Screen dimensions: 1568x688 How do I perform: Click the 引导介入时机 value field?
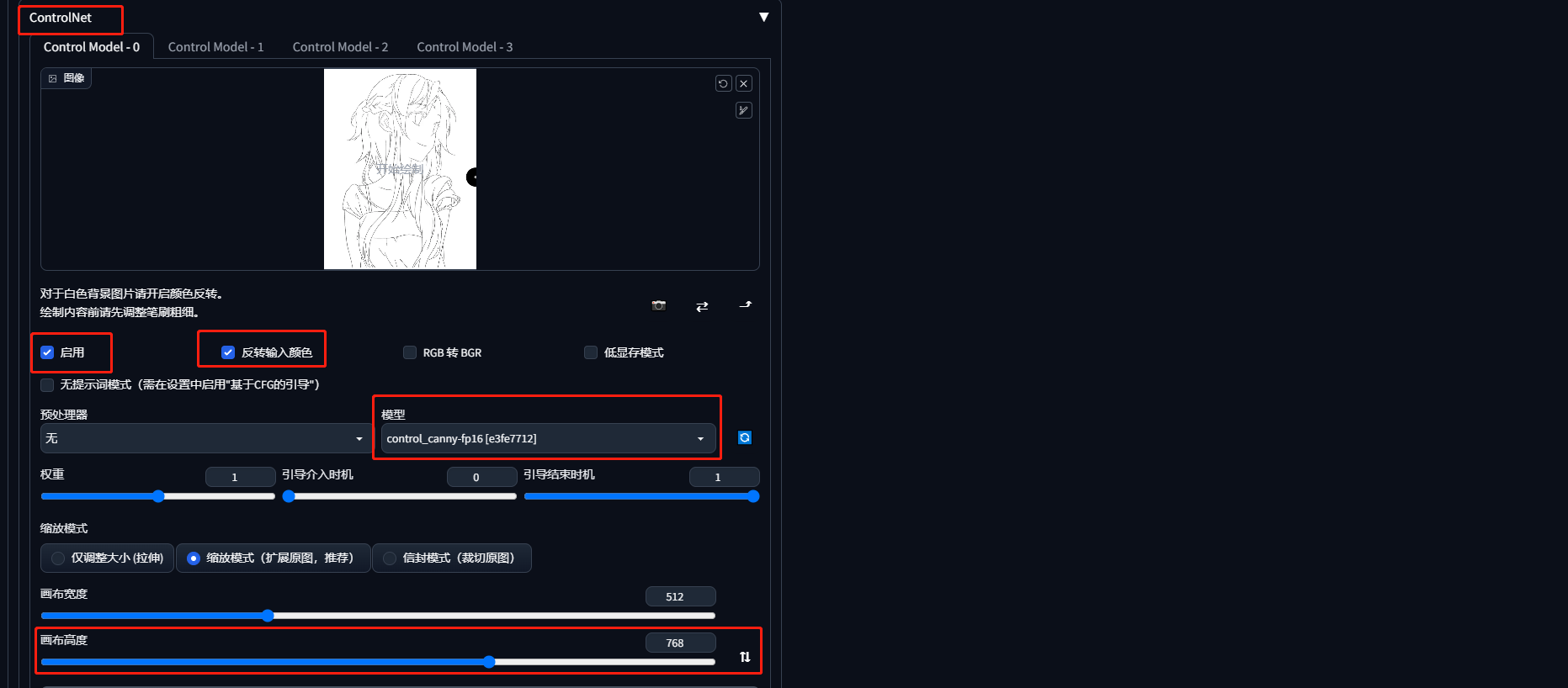481,477
